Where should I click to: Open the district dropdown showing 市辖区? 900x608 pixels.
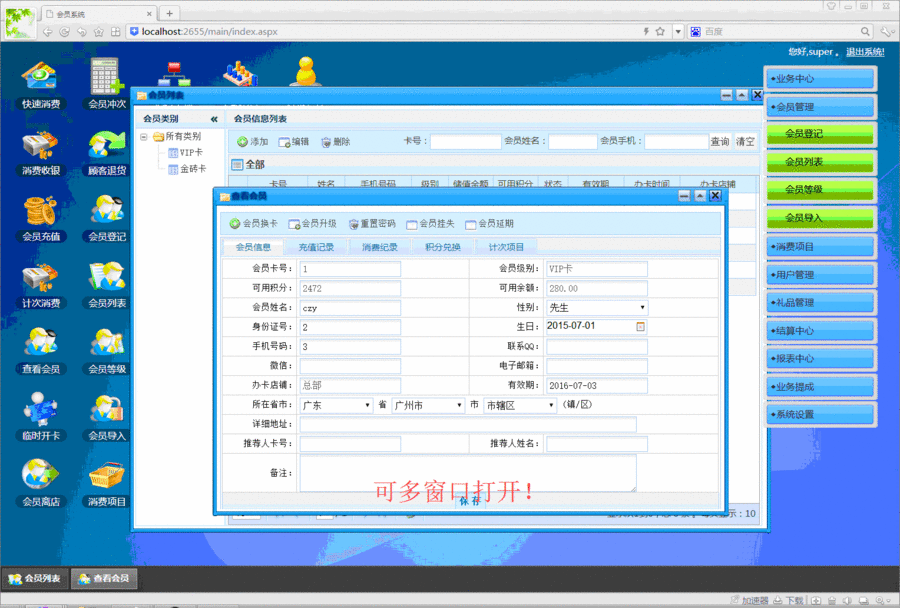click(x=520, y=405)
